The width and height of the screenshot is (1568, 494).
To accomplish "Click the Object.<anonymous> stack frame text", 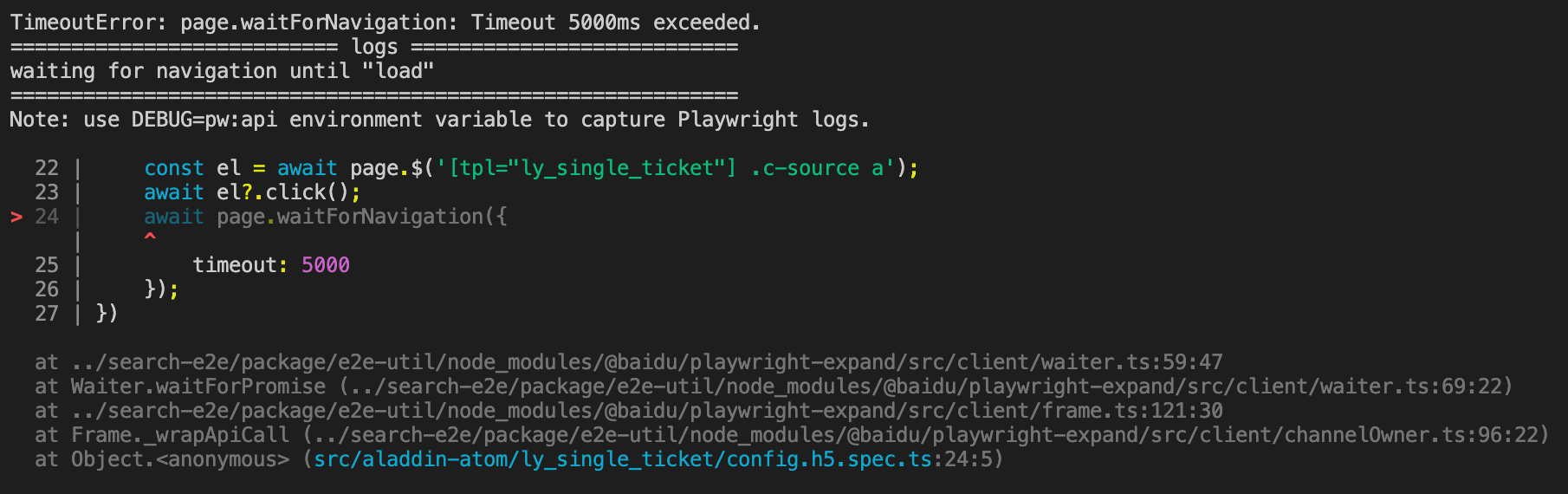I will [x=180, y=459].
